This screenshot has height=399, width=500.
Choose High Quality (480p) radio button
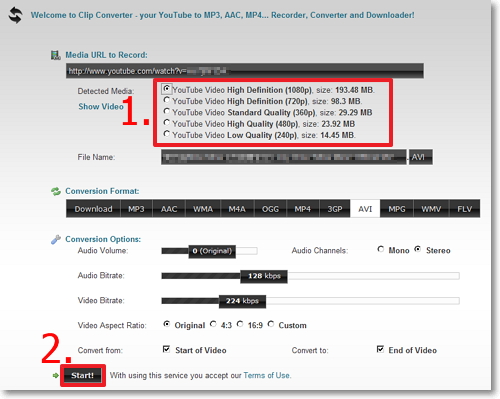pos(166,123)
